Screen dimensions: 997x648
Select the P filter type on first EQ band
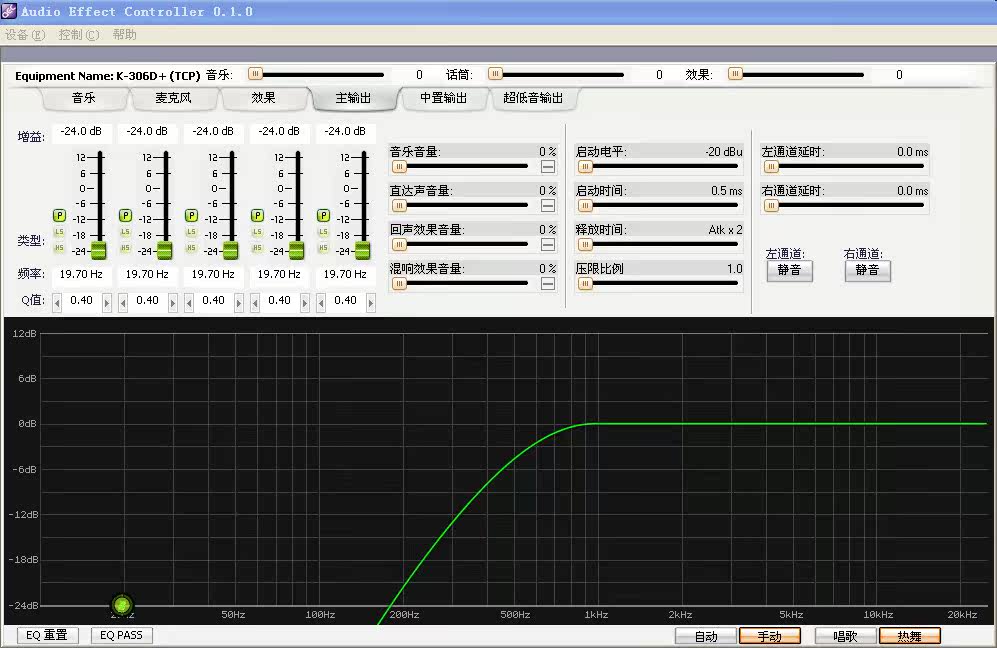click(x=59, y=215)
